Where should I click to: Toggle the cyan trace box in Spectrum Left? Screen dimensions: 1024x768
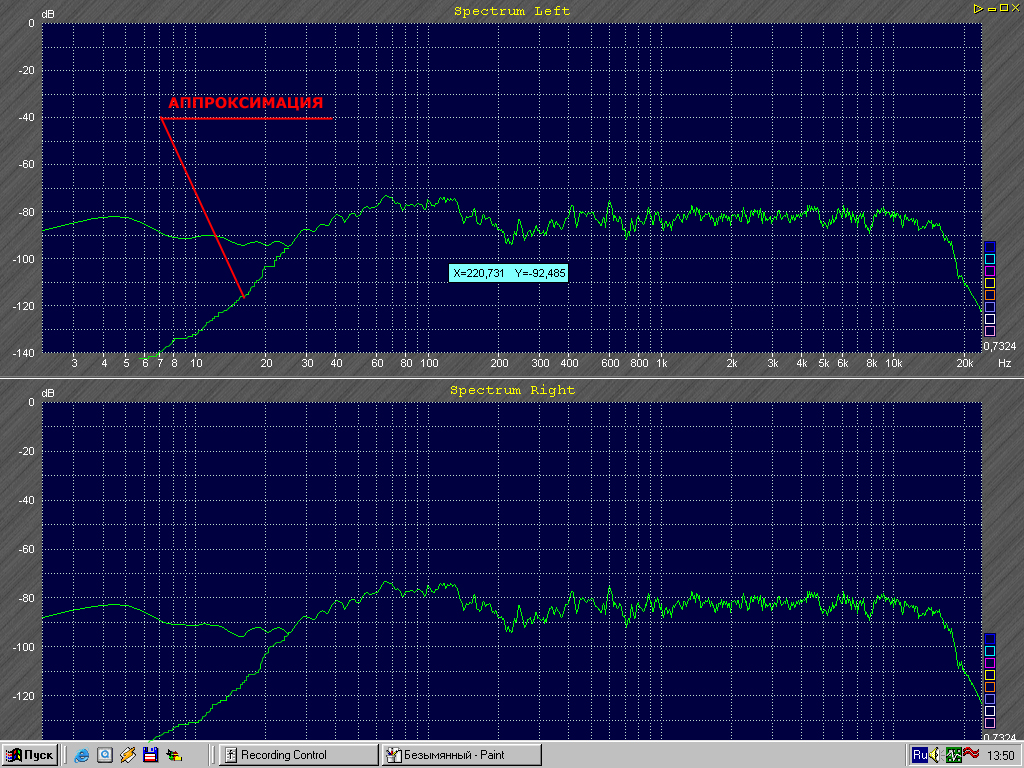(x=990, y=259)
